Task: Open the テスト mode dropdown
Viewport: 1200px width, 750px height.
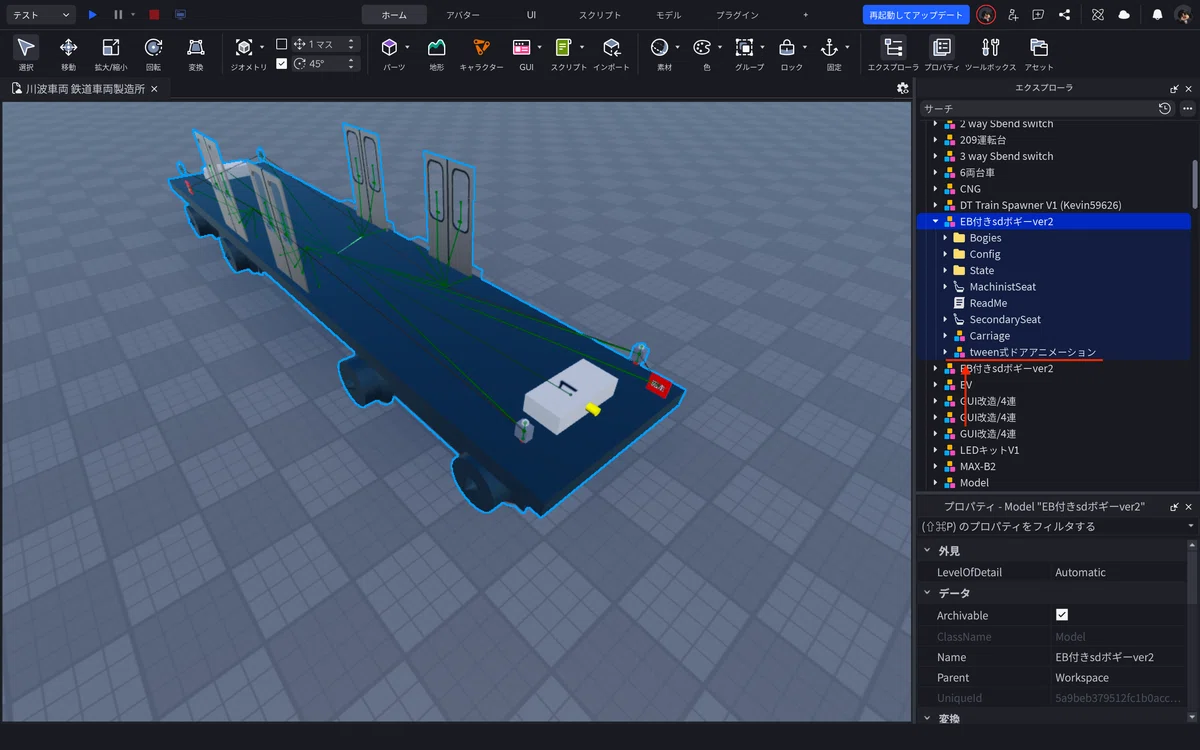Action: (x=39, y=15)
